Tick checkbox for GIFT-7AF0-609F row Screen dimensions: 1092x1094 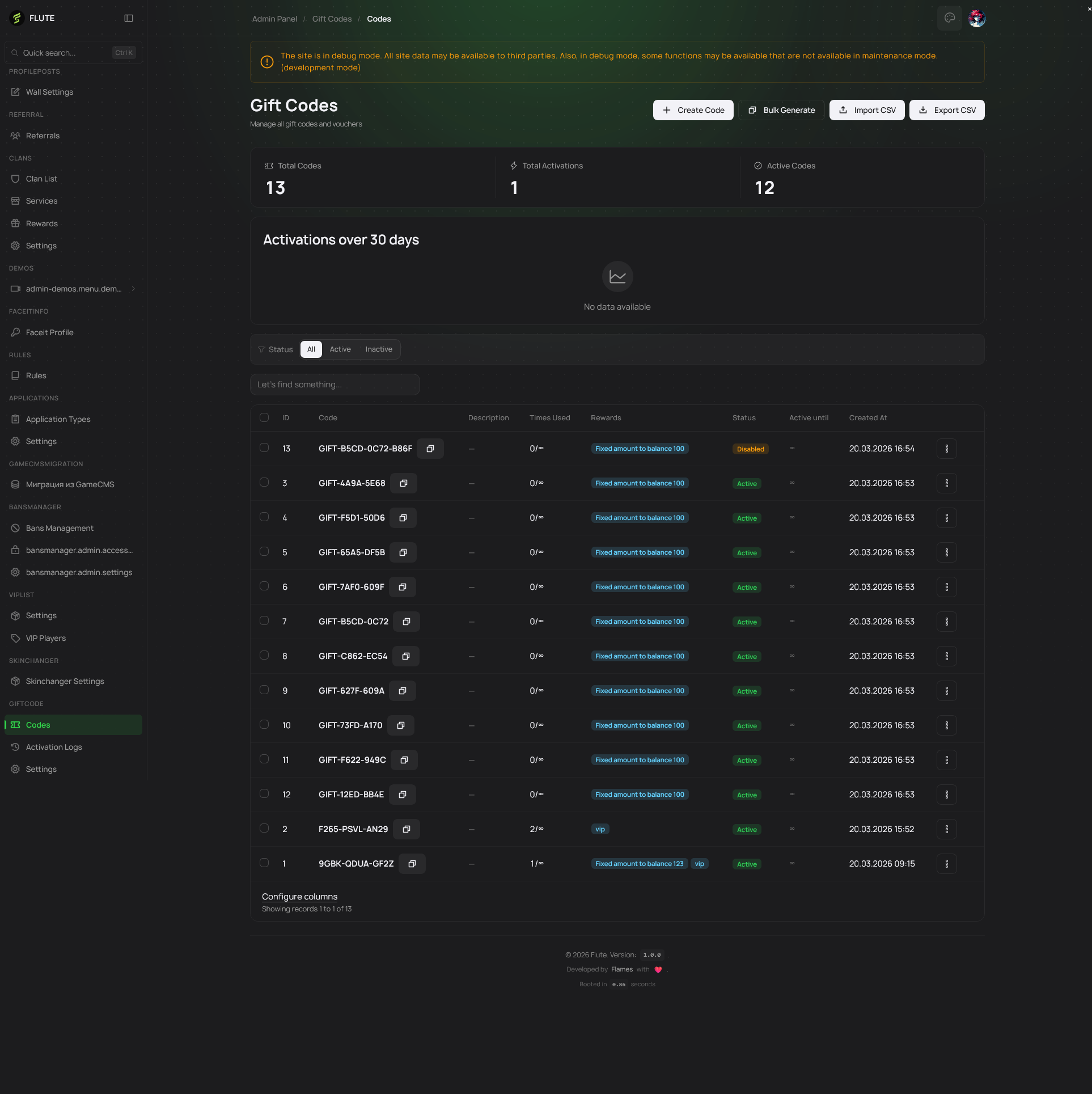(x=264, y=586)
